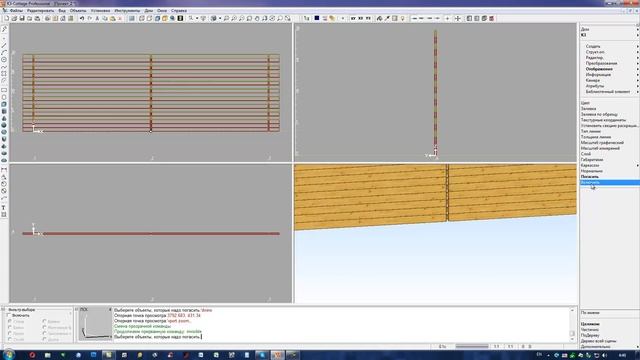Click the Погасить command in side panel
Screen dimensions: 640x360
coord(590,177)
